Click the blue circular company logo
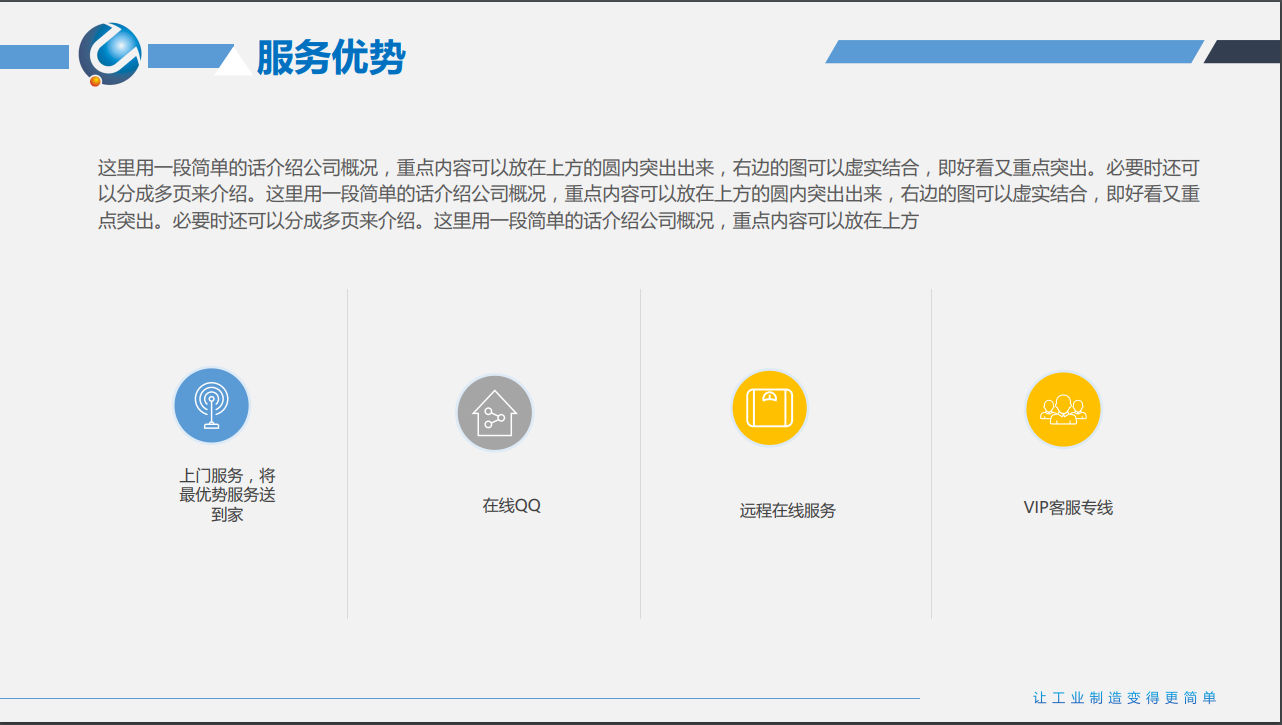The height and width of the screenshot is (725, 1282). 110,54
